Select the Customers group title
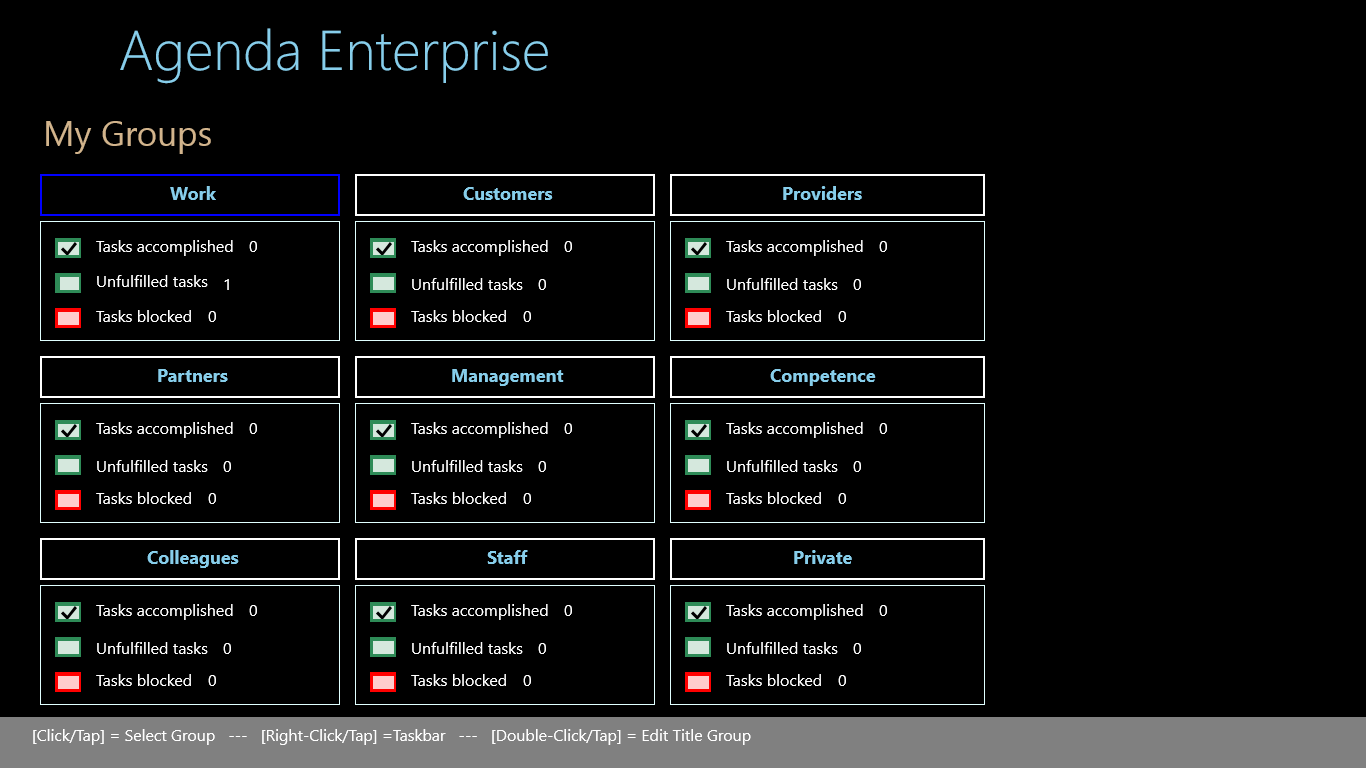1366x768 pixels. [505, 195]
